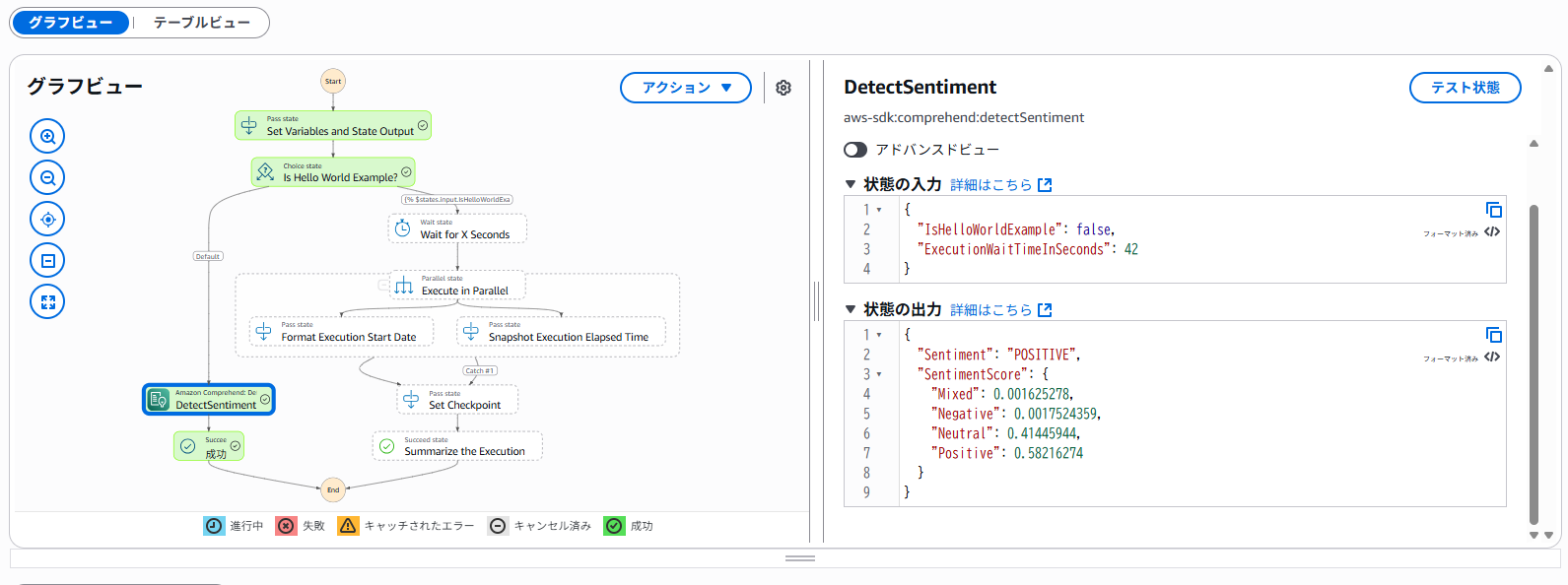Image resolution: width=1568 pixels, height=585 pixels.
Task: Click the details panel vertical scrollbar
Action: 1534,364
